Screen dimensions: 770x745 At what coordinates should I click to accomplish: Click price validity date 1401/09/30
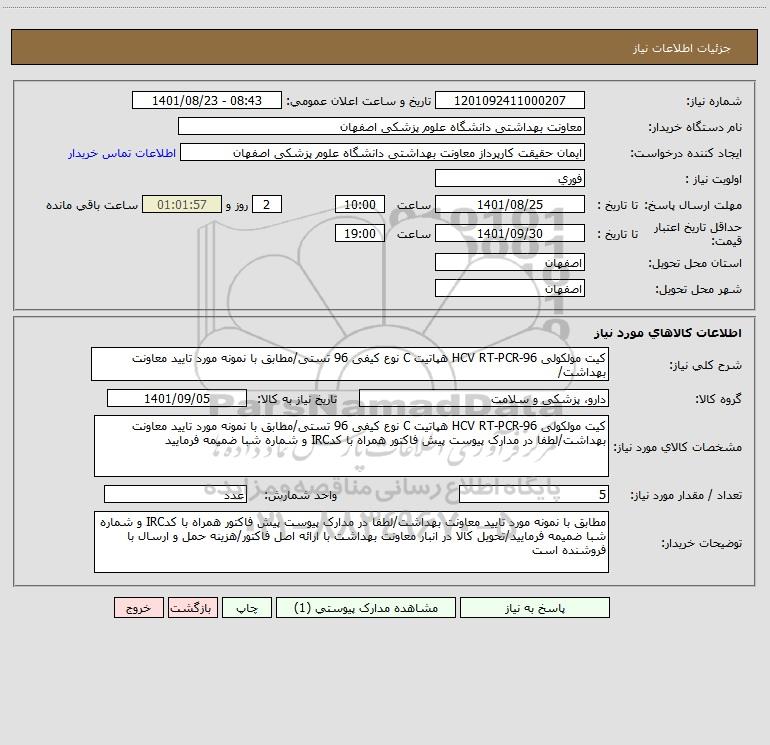[510, 233]
